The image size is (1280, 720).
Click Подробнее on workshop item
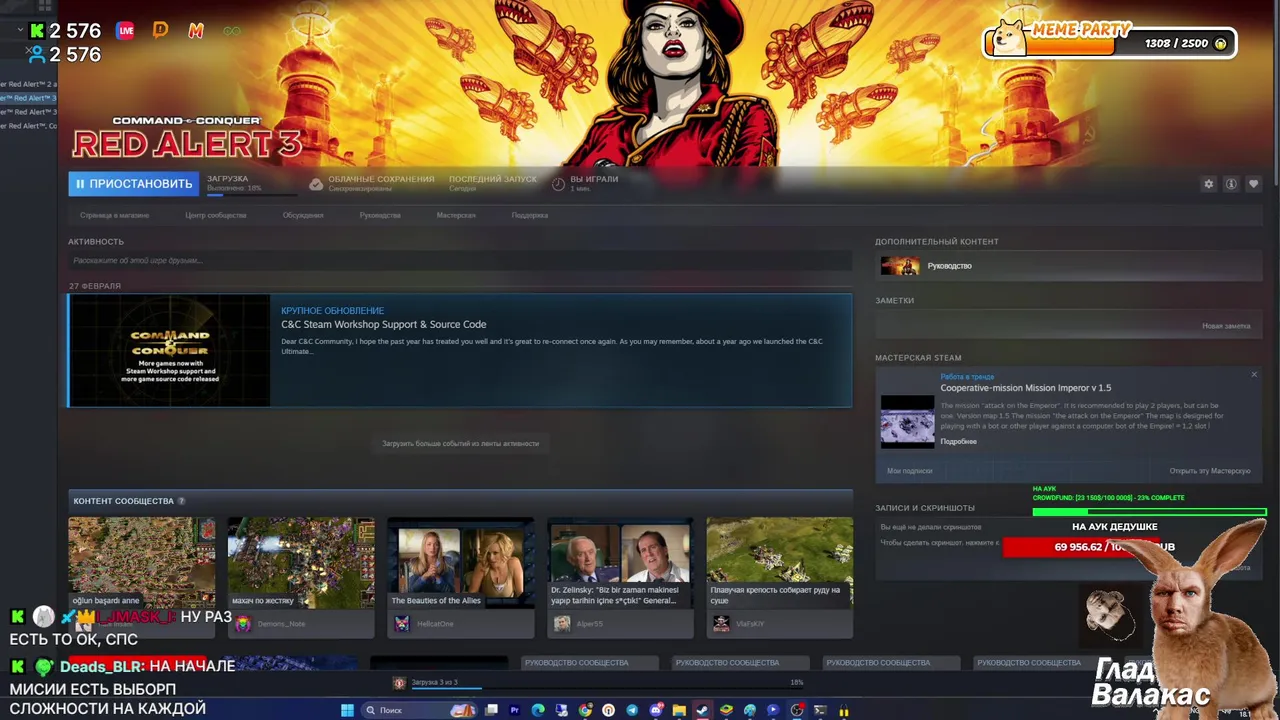(958, 441)
